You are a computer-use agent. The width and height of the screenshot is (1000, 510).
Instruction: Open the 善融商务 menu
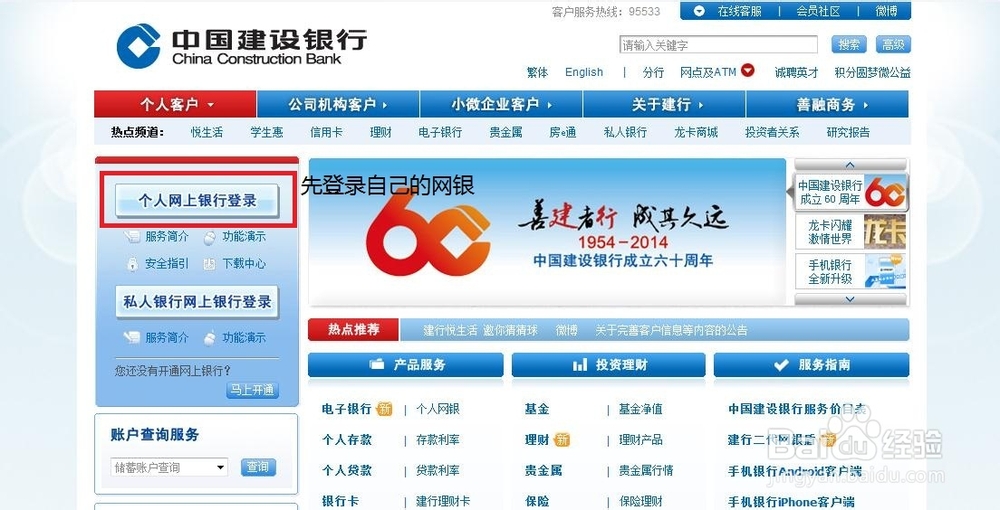click(x=827, y=105)
